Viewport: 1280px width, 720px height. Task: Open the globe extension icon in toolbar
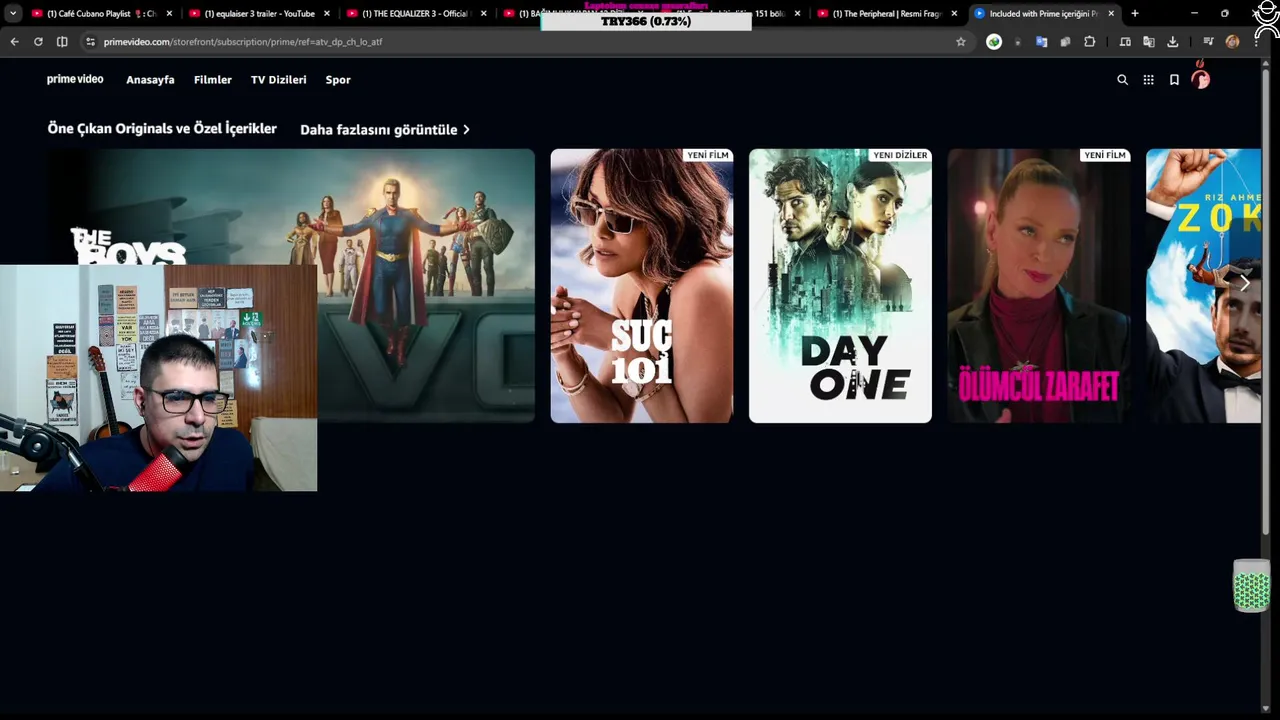coord(994,42)
